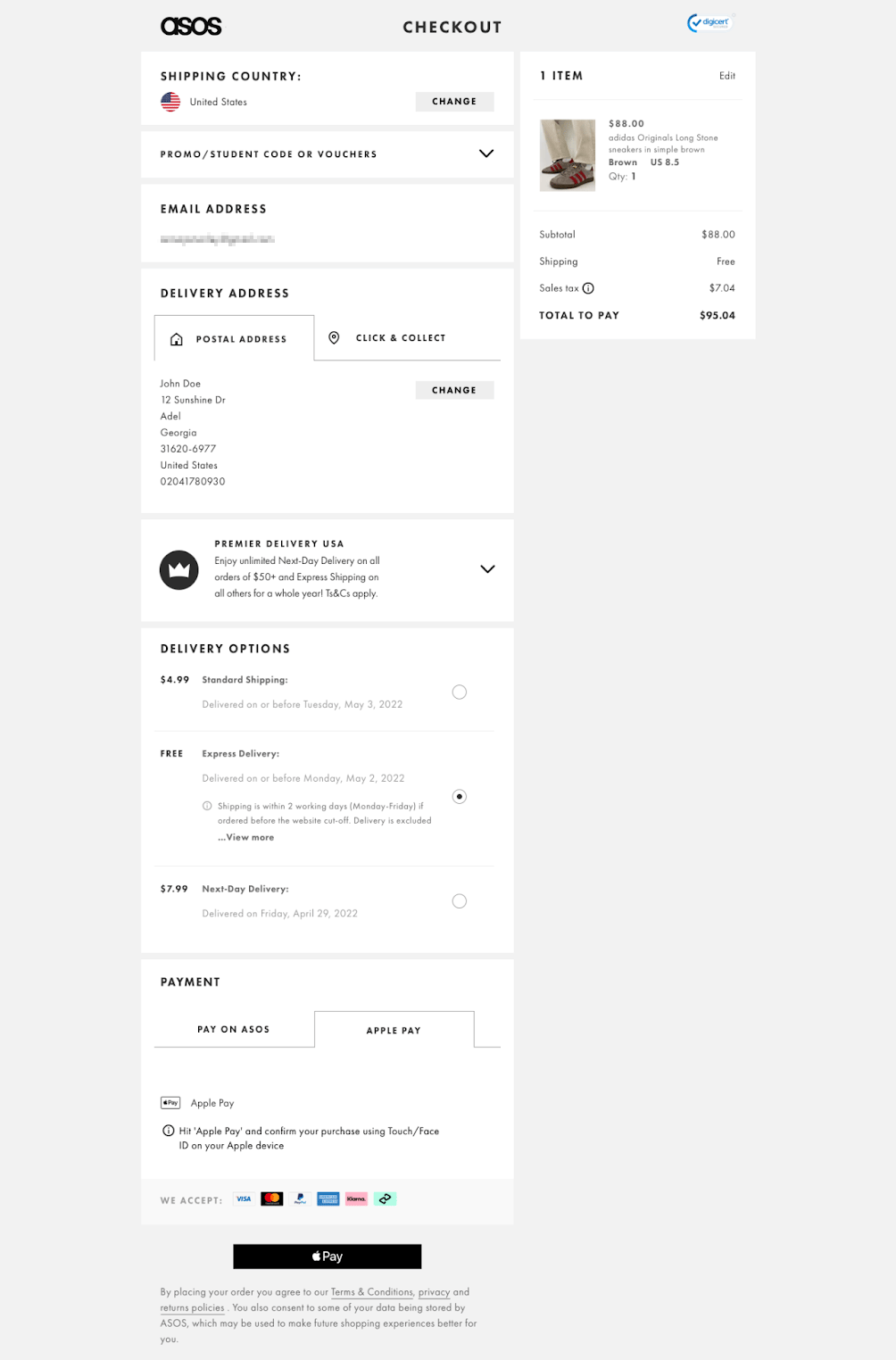This screenshot has height=1360, width=896.
Task: Click the Sales tax info icon
Action: 588,288
